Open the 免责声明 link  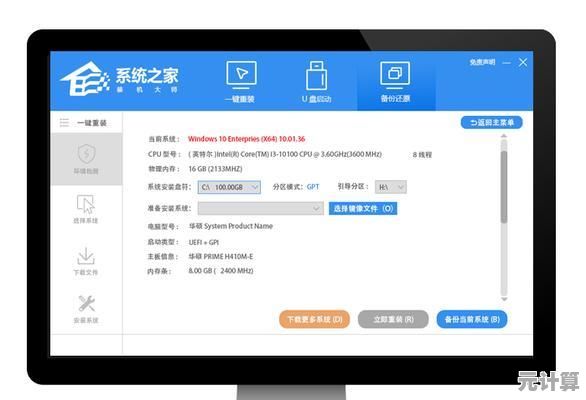tap(482, 62)
